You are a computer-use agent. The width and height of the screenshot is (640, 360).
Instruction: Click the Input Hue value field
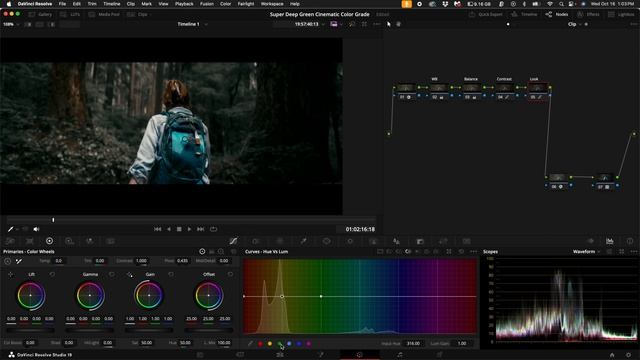(x=413, y=344)
